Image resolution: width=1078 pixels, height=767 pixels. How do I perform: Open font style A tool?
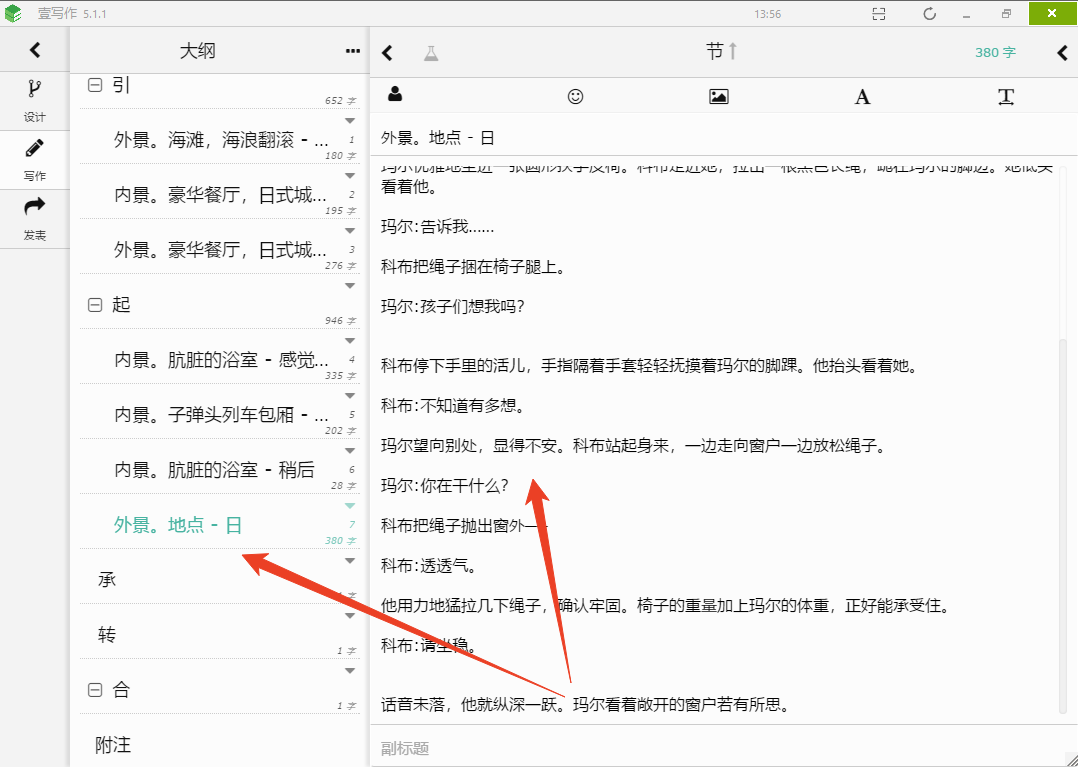[862, 97]
